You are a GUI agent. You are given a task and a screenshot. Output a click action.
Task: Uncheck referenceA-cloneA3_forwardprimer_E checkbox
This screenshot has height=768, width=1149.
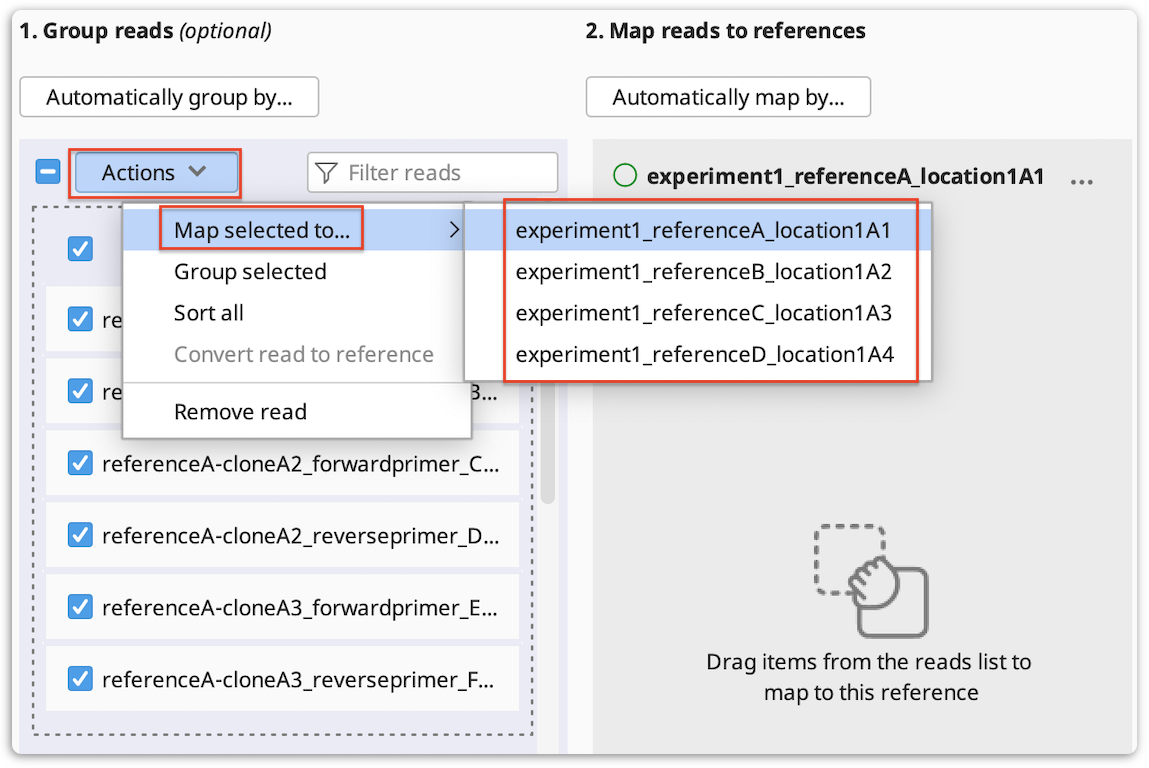[x=81, y=607]
